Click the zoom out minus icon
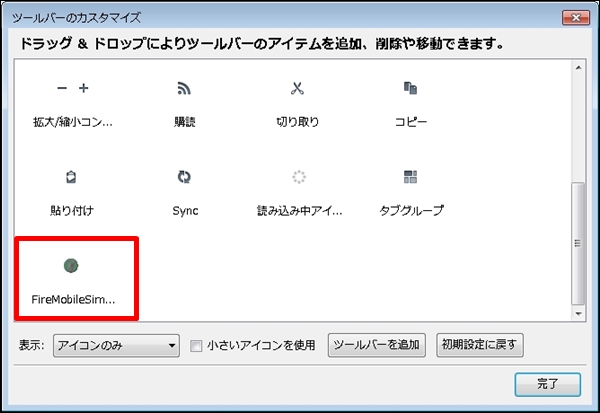 [x=62, y=88]
